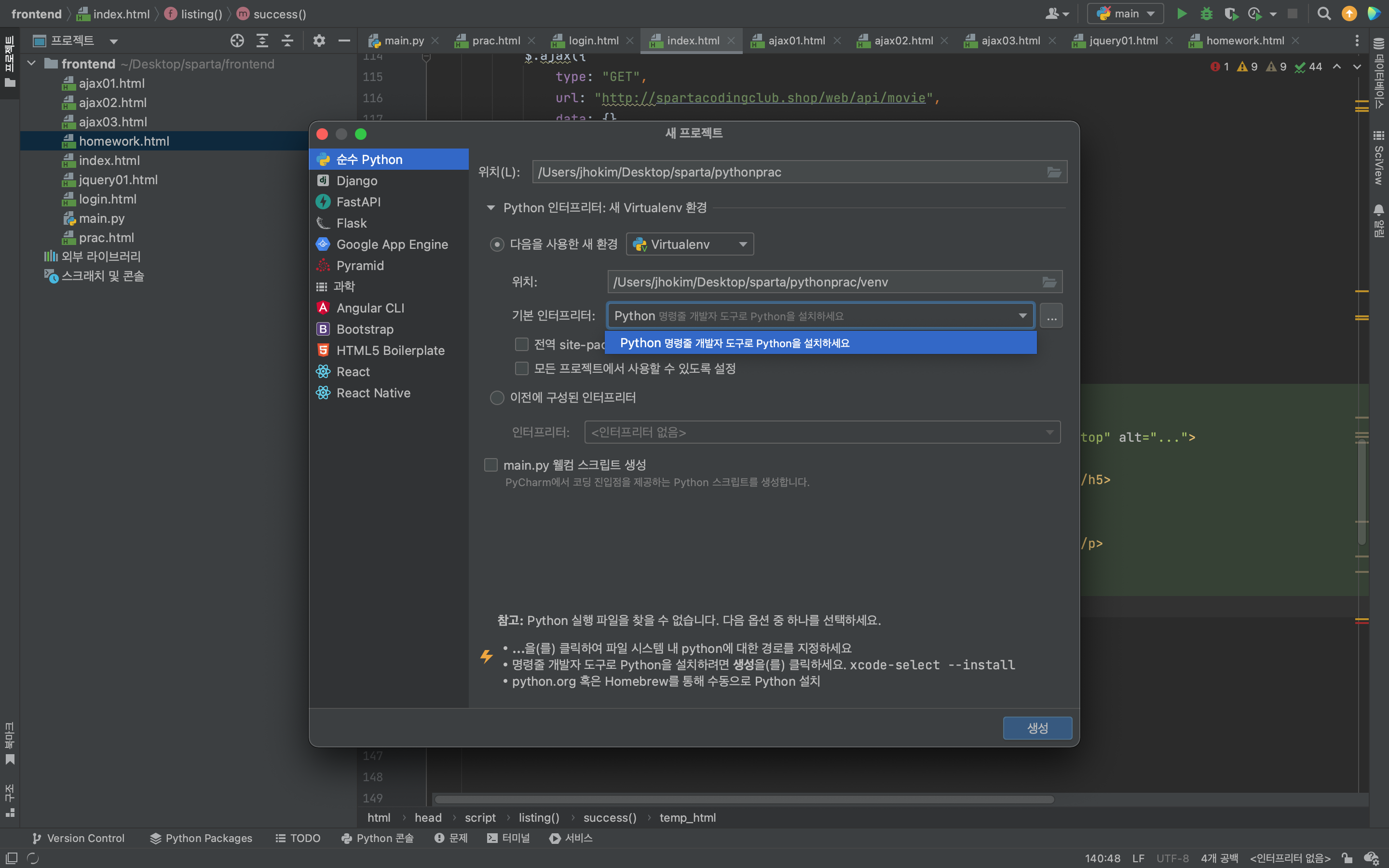
Task: Collapse all project tree nodes
Action: (x=287, y=40)
